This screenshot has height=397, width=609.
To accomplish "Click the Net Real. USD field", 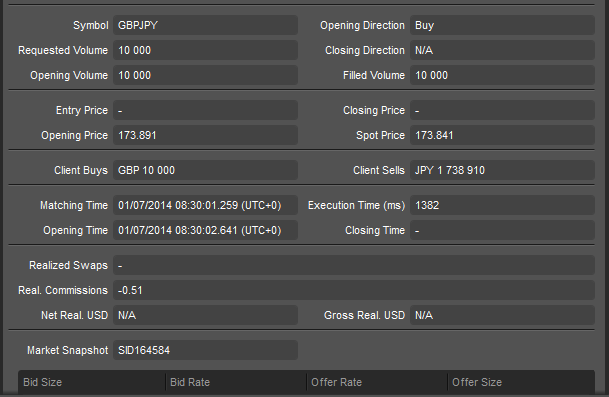I will pos(205,315).
